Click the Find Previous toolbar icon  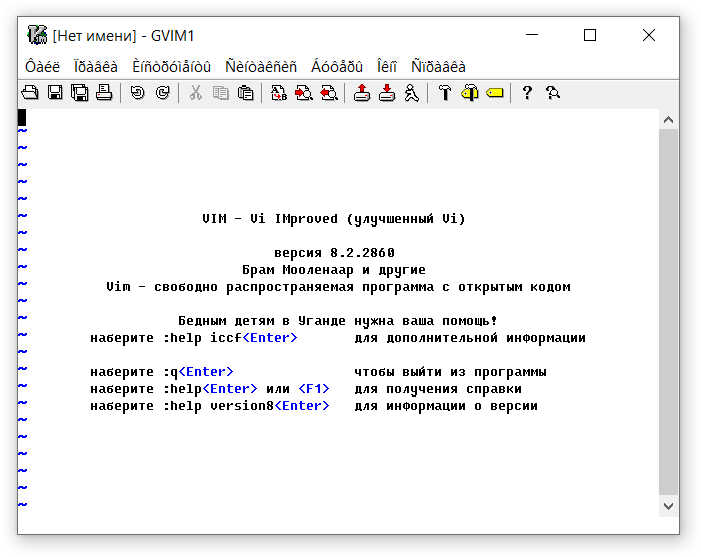click(329, 93)
